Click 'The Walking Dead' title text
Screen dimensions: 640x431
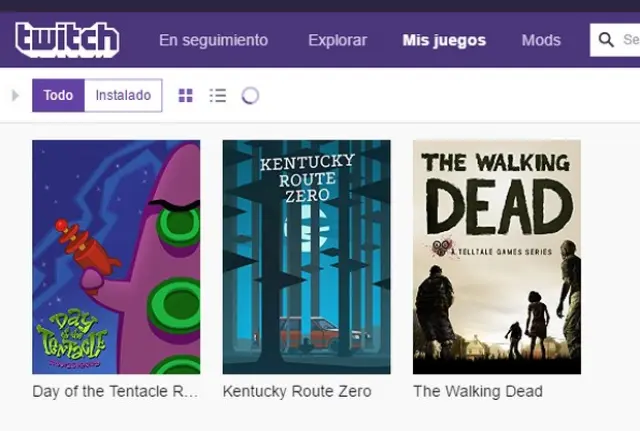(478, 391)
